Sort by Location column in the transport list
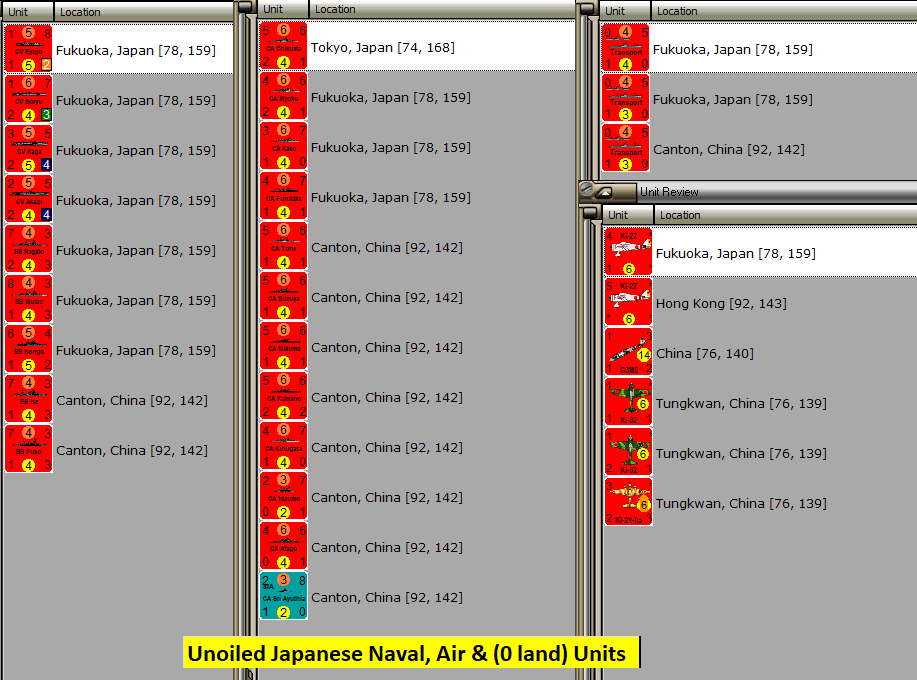 784,11
